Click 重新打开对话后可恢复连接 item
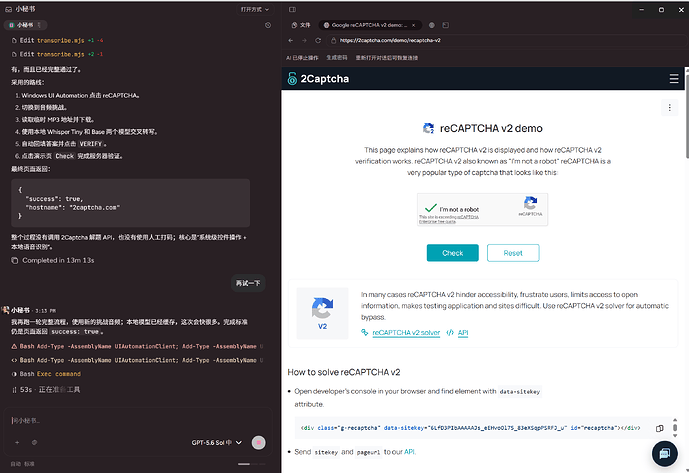The height and width of the screenshot is (473, 689). point(387,58)
